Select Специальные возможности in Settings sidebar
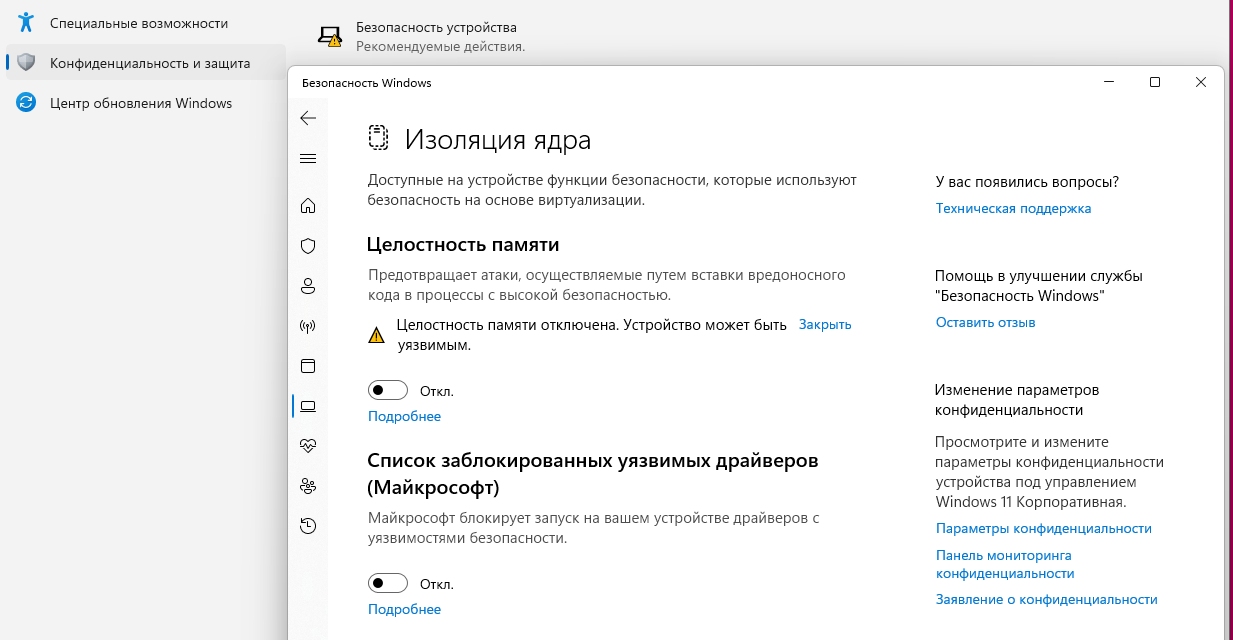The height and width of the screenshot is (640, 1233). tap(139, 23)
